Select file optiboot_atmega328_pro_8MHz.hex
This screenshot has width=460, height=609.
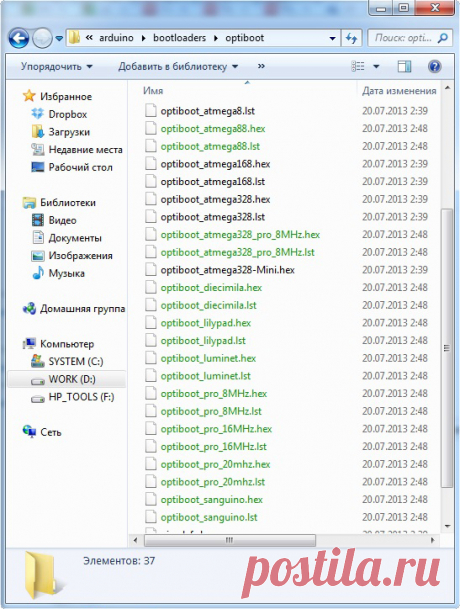[240, 235]
